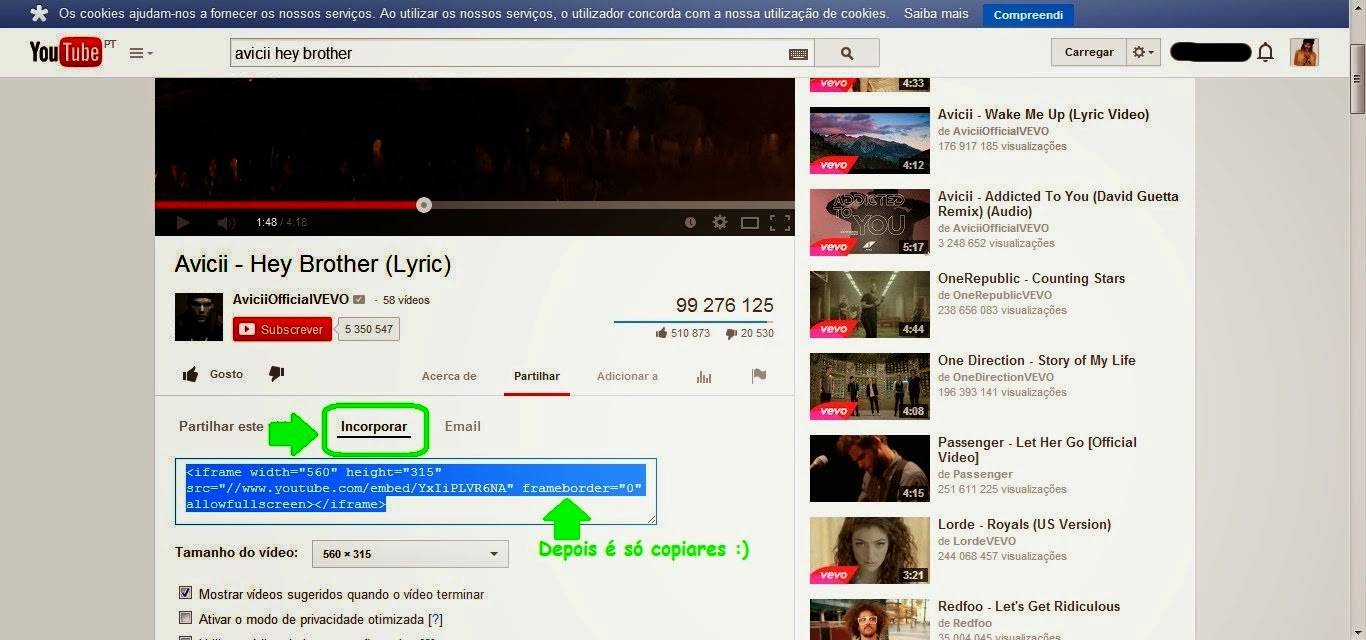The height and width of the screenshot is (640, 1366).
Task: Mute the video volume speaker icon
Action: 226,222
